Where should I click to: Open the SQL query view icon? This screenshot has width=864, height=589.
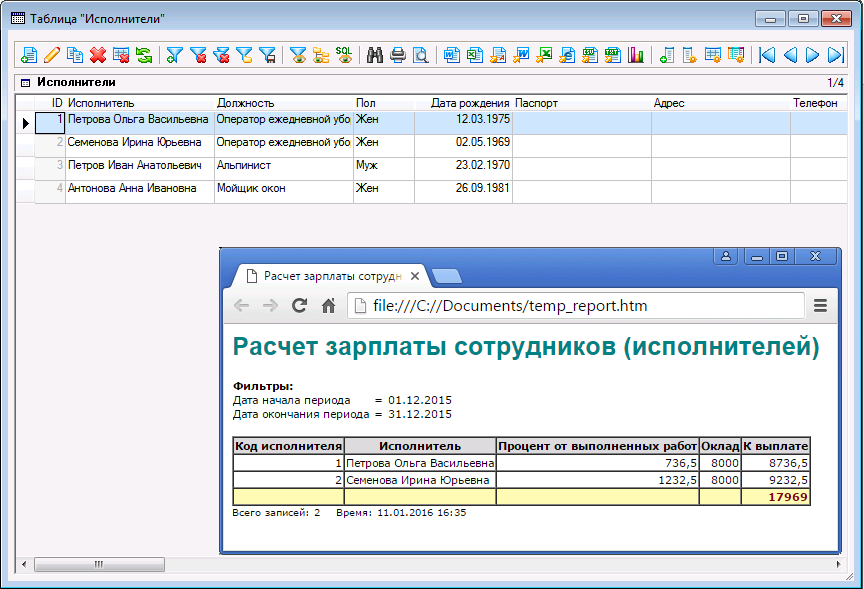click(x=344, y=55)
